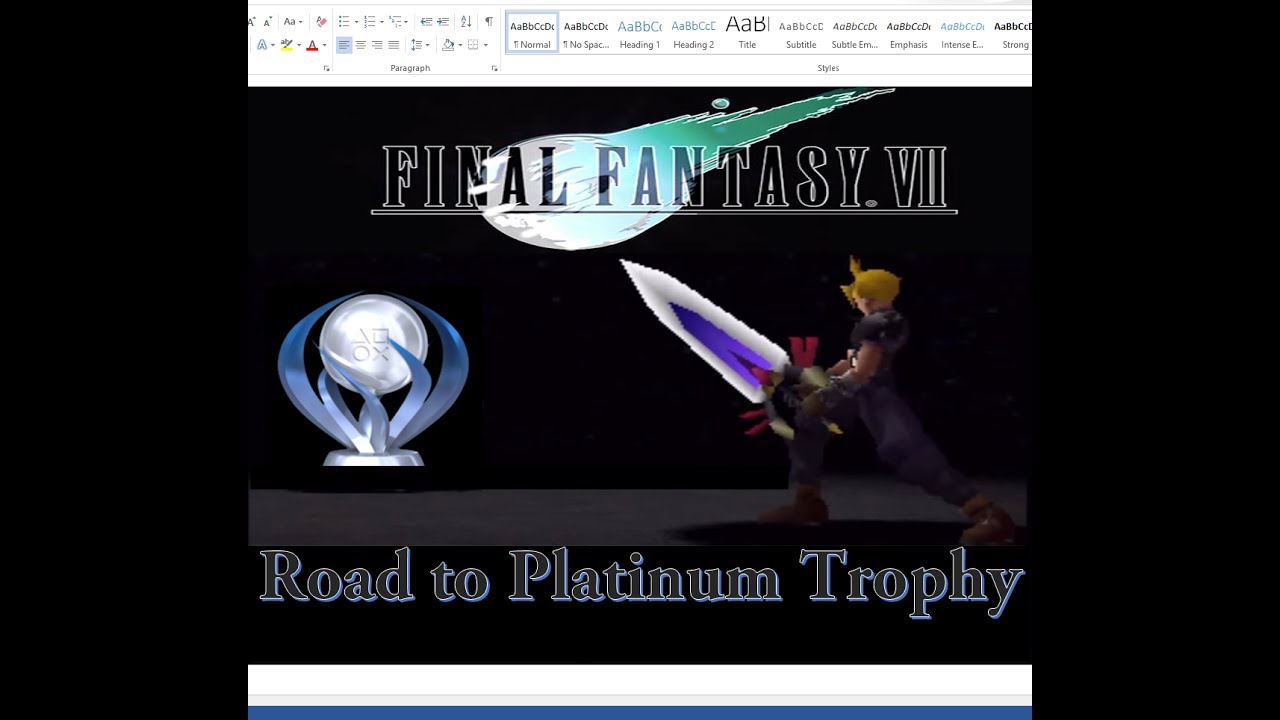Open numbering library dropdown arrow
Screen dimensions: 1280x720
[382, 22]
